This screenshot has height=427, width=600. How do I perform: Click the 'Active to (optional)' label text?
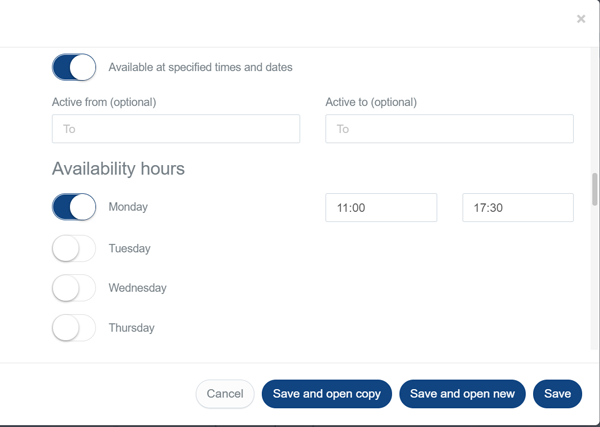coord(371,102)
